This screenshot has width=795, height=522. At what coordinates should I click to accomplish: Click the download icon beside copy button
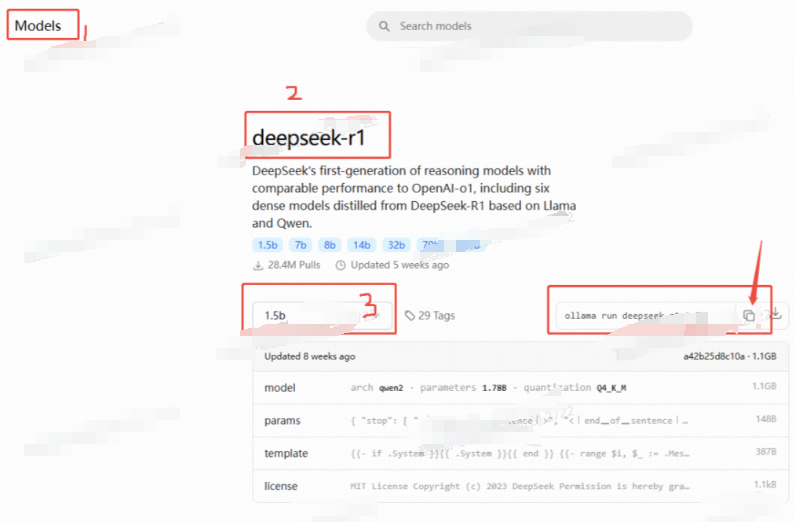point(776,314)
